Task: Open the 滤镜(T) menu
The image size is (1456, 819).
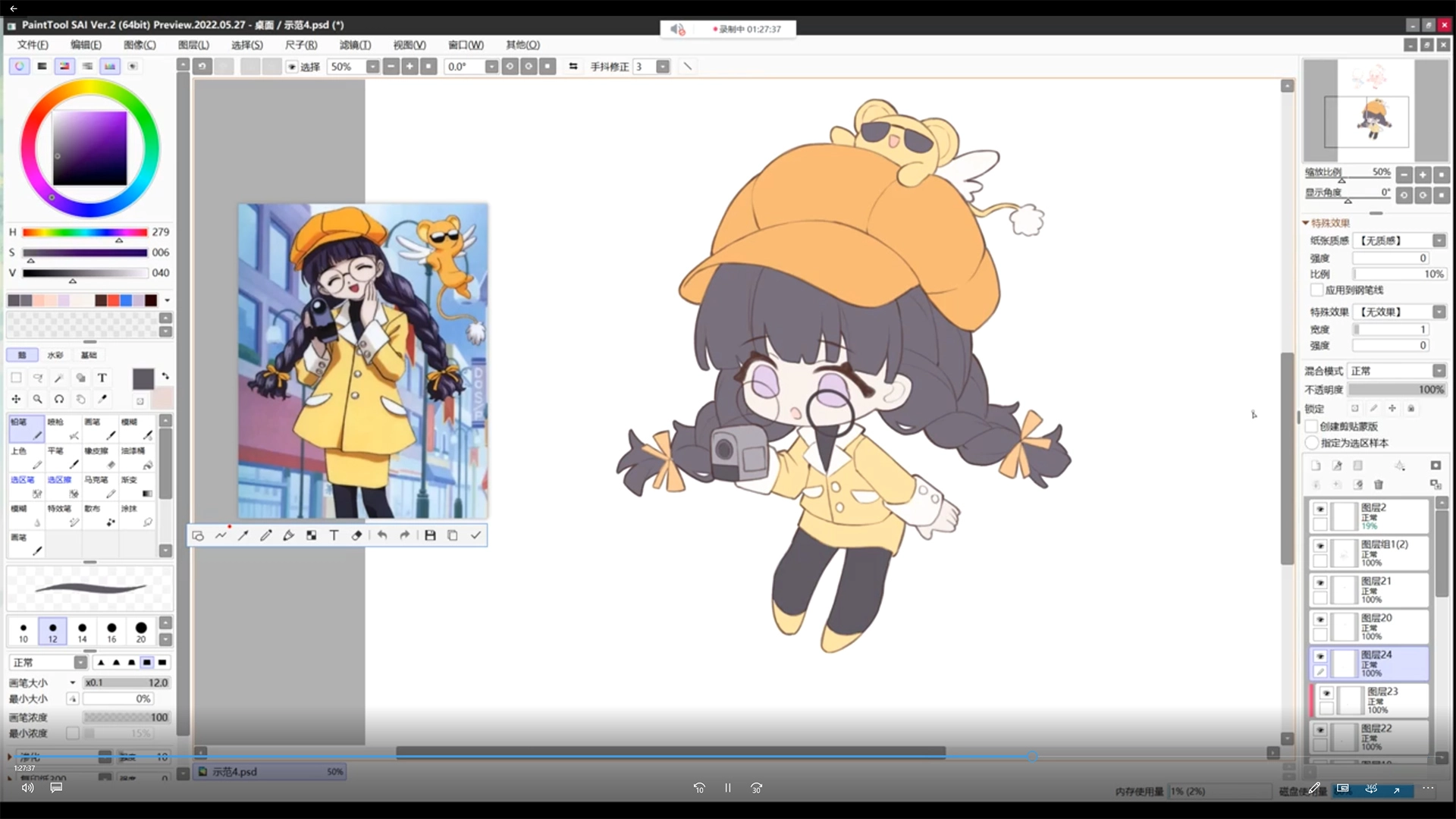Action: click(355, 45)
